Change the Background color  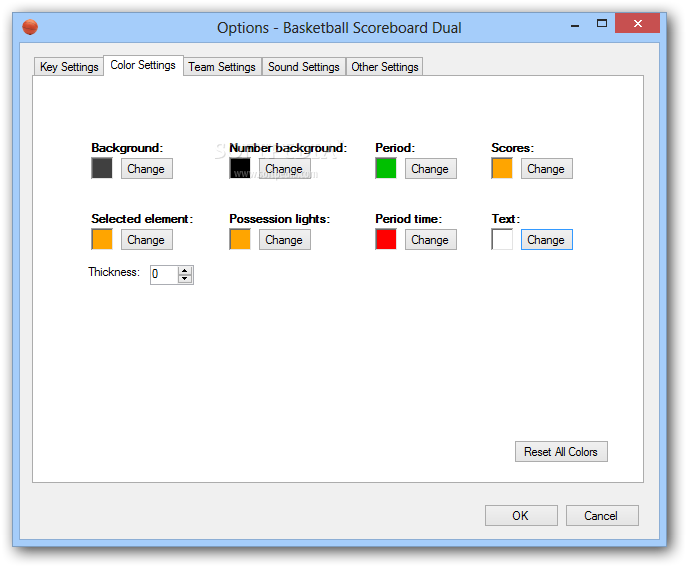146,169
